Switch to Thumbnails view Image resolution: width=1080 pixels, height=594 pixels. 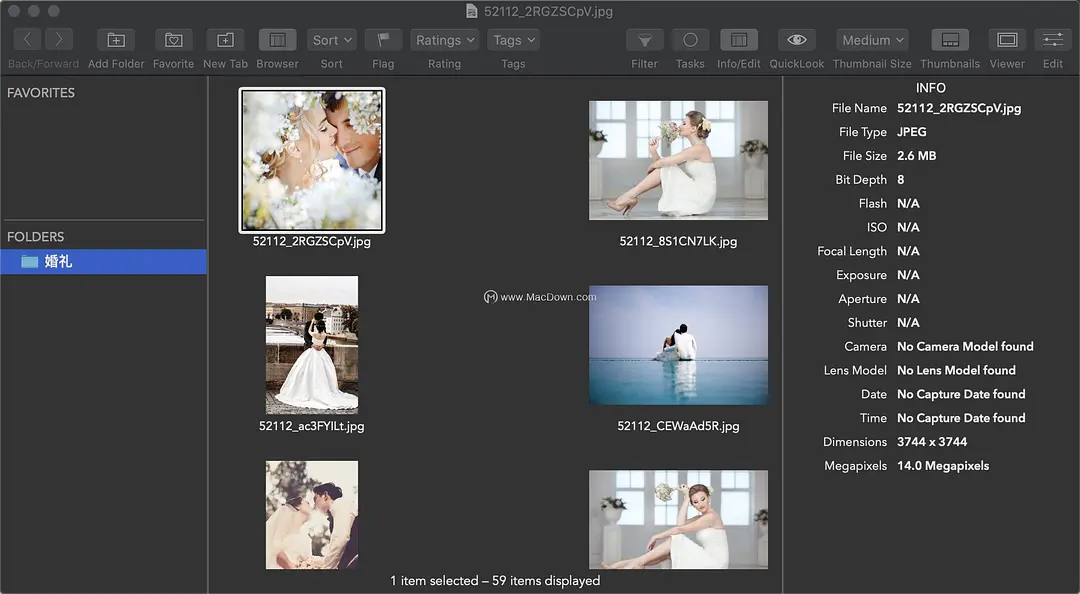pos(951,40)
